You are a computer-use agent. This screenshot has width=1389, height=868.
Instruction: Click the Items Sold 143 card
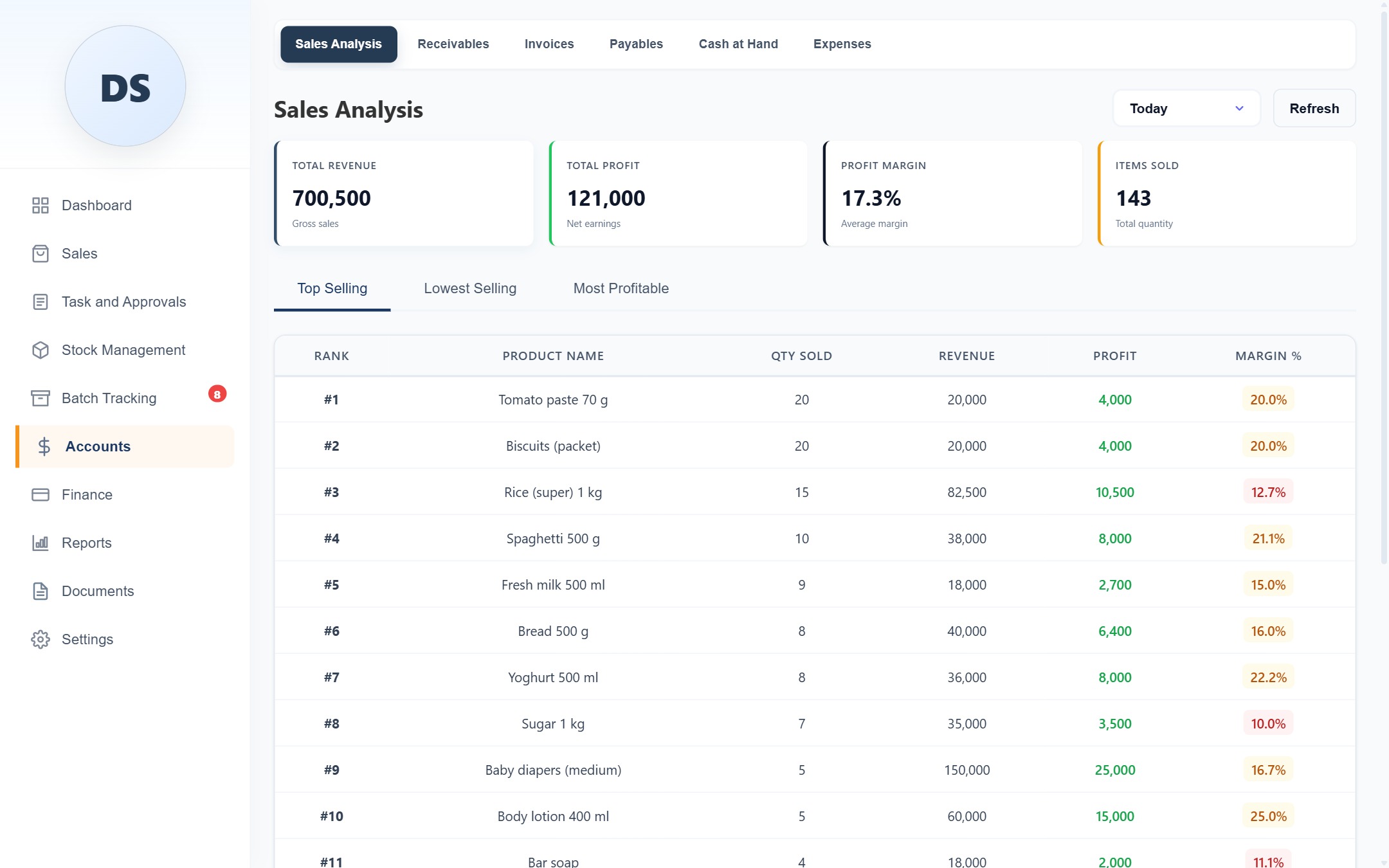pyautogui.click(x=1227, y=193)
